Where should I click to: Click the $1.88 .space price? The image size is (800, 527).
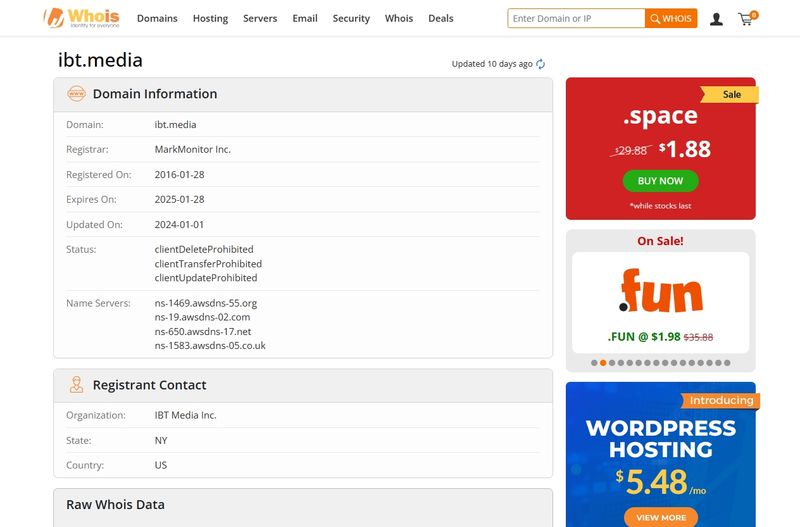(685, 149)
